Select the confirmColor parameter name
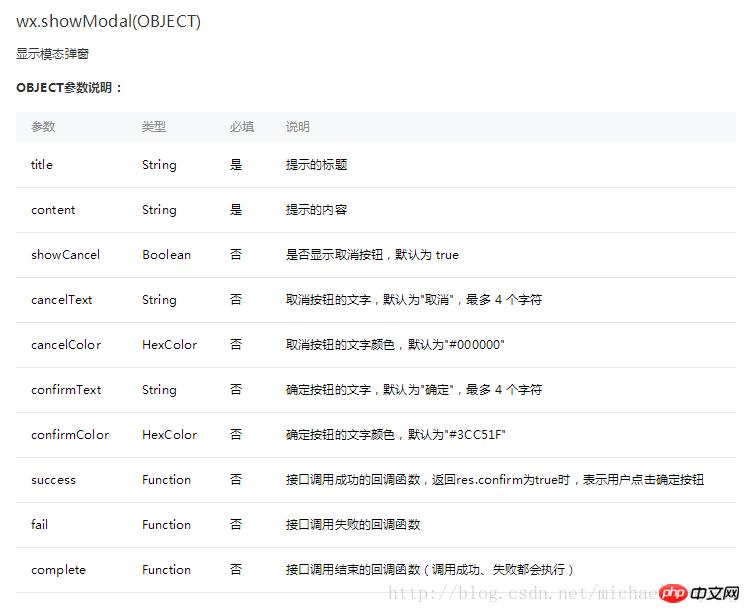 coord(70,435)
